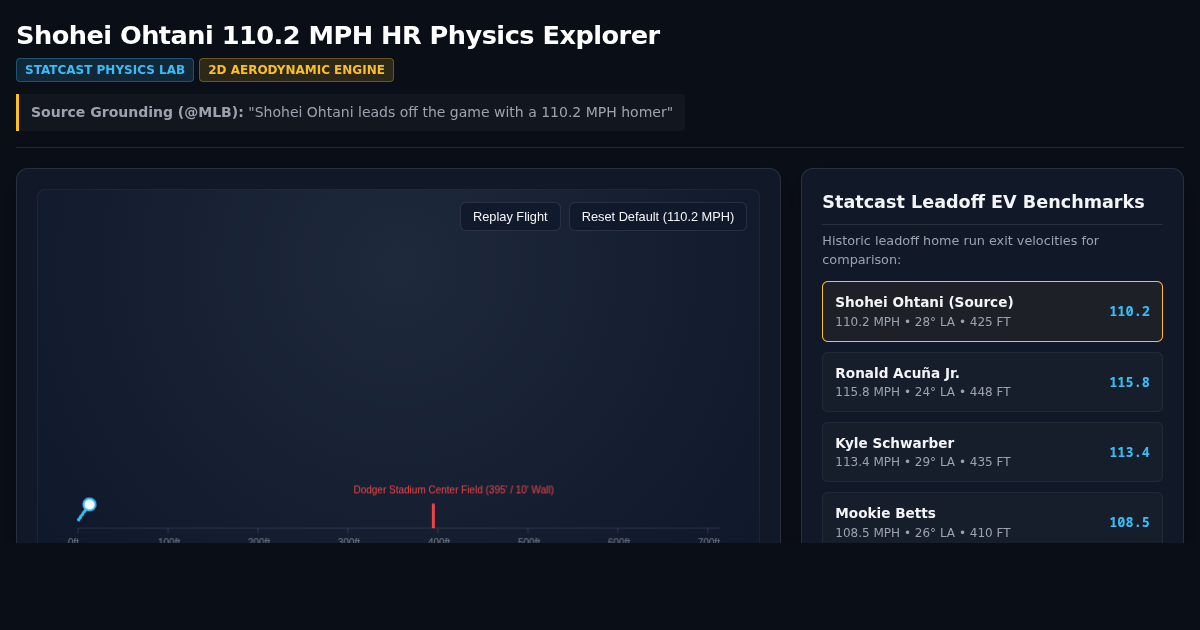
Task: Click the baseball launch marker on chart
Action: click(89, 505)
